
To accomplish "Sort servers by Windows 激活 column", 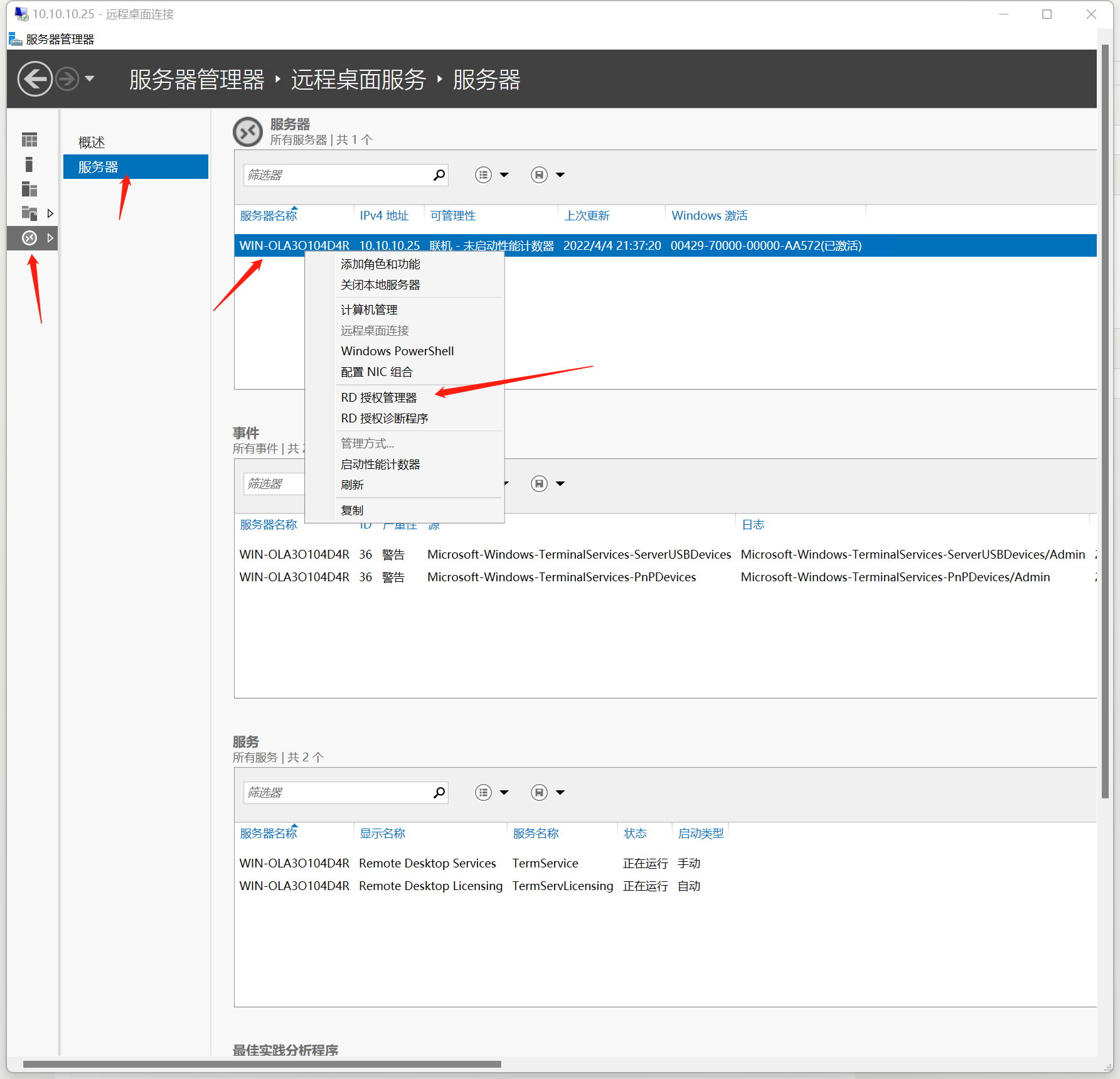I will pyautogui.click(x=709, y=215).
